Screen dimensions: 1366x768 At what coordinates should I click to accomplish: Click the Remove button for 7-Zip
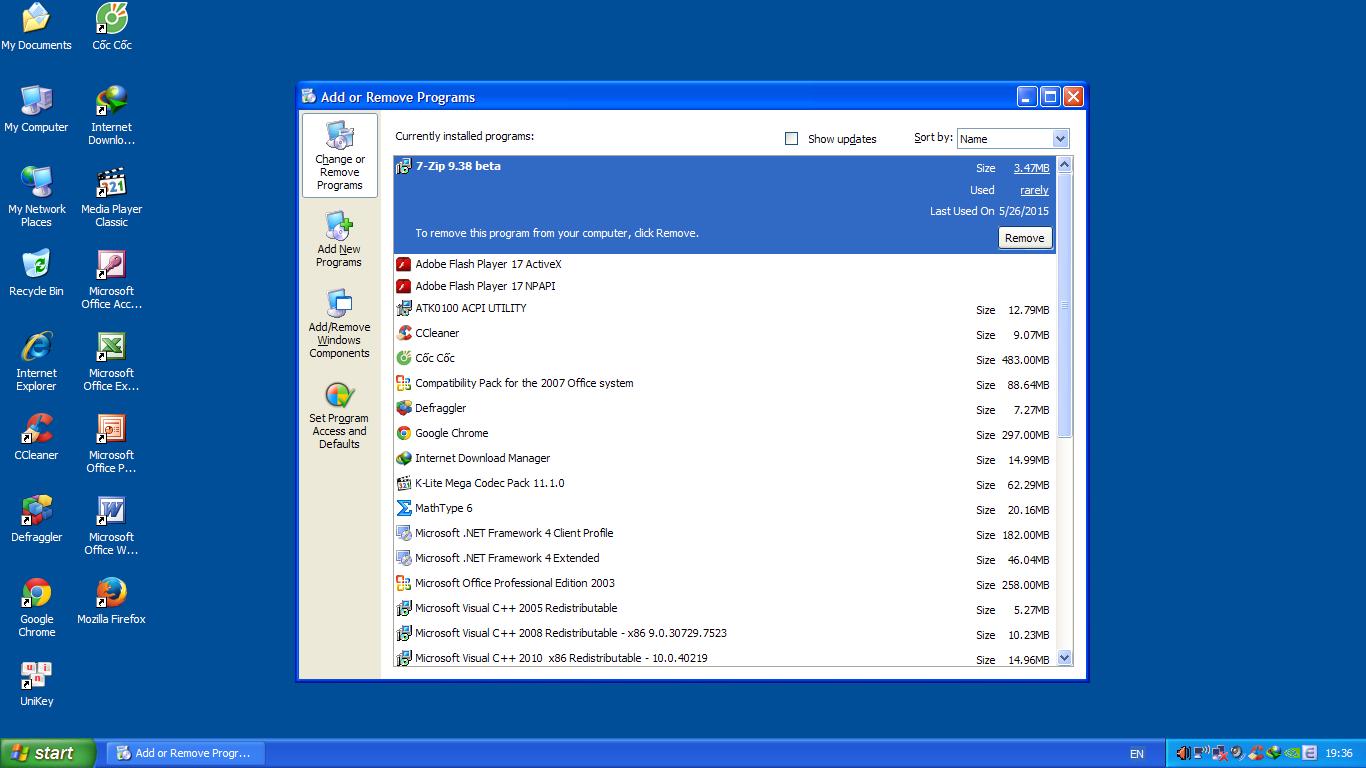point(1024,238)
